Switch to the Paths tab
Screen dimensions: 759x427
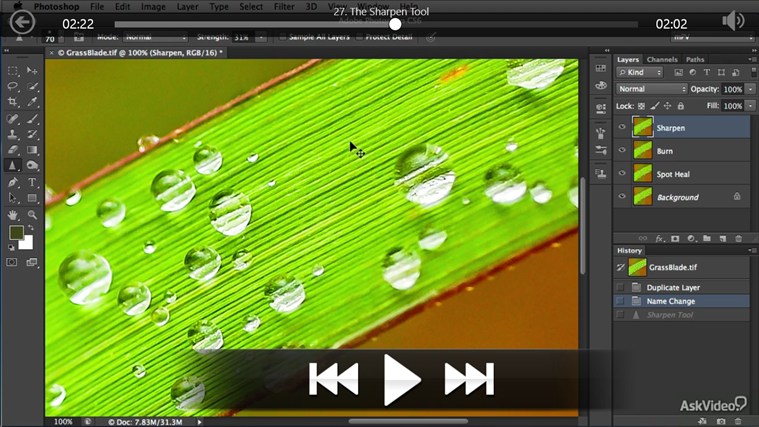(695, 59)
